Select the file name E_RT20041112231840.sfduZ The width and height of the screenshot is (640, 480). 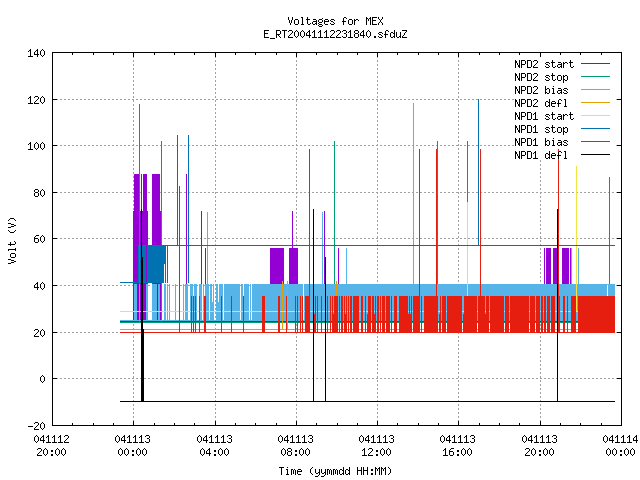[335, 34]
